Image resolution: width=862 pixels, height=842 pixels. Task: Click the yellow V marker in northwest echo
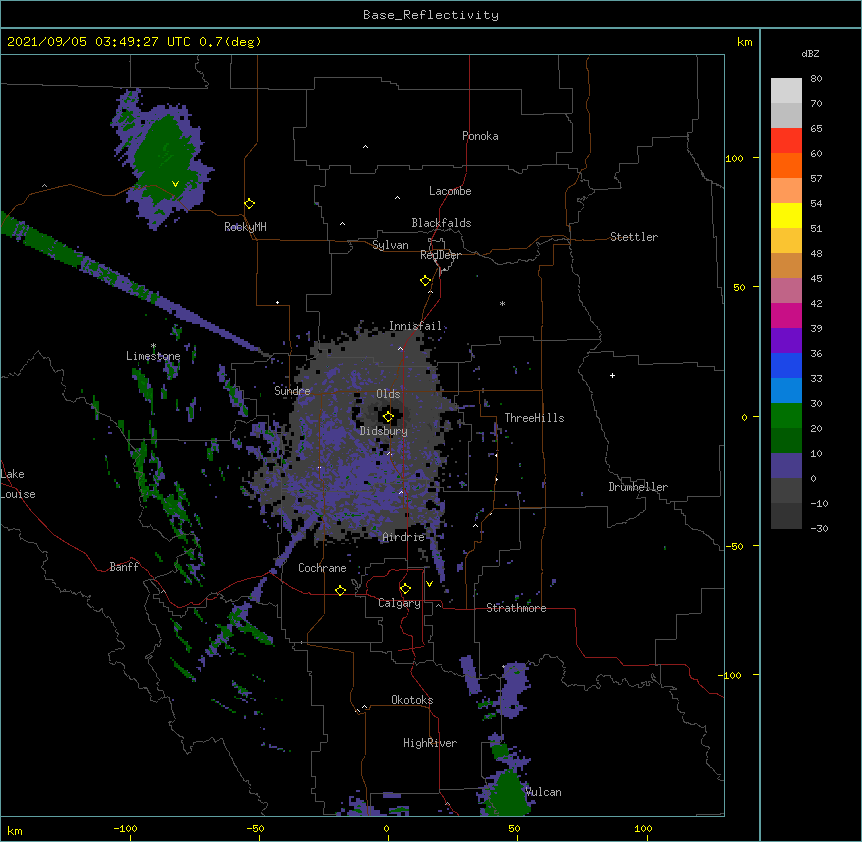point(175,184)
